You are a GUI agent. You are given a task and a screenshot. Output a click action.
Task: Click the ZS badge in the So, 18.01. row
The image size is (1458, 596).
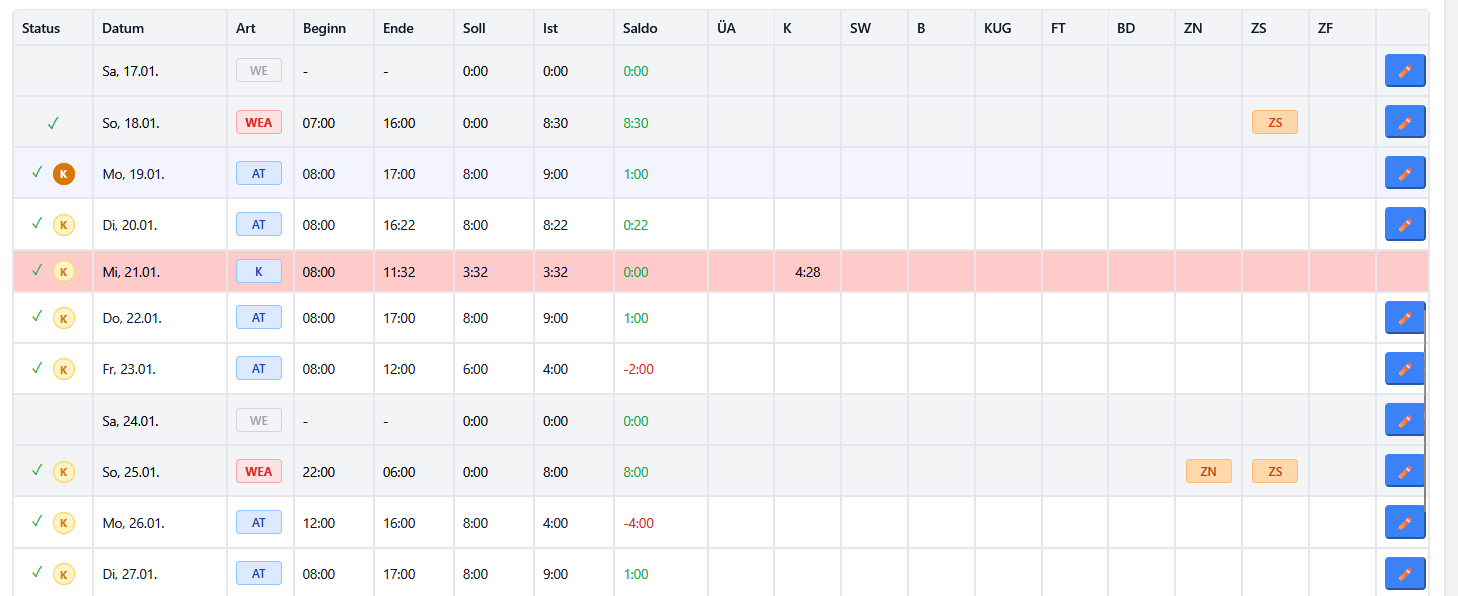tap(1275, 122)
